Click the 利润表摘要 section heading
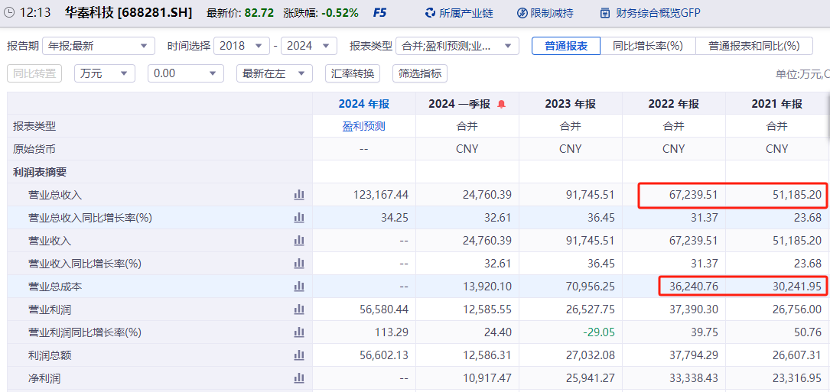The height and width of the screenshot is (392, 830). coord(40,172)
